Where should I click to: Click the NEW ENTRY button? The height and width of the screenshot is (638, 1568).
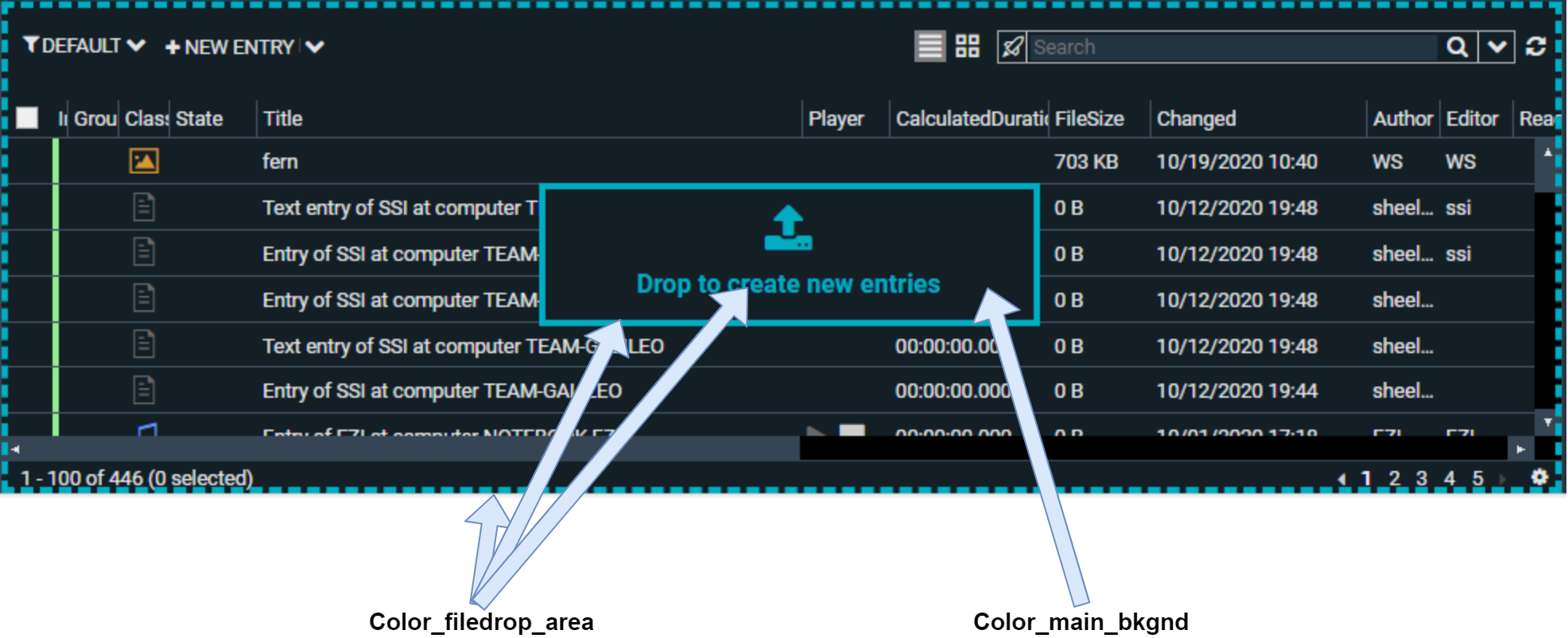pos(231,47)
